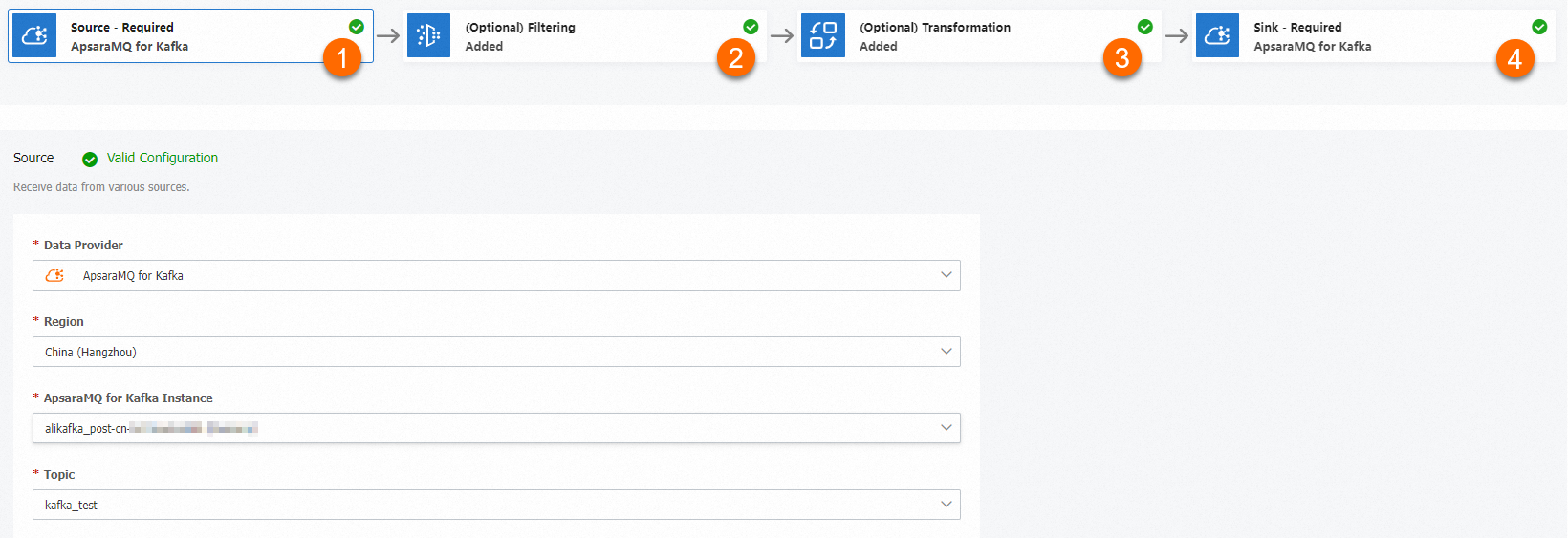This screenshot has width=1568, height=538.
Task: Click the Filtering step funnel icon
Action: coord(428,36)
